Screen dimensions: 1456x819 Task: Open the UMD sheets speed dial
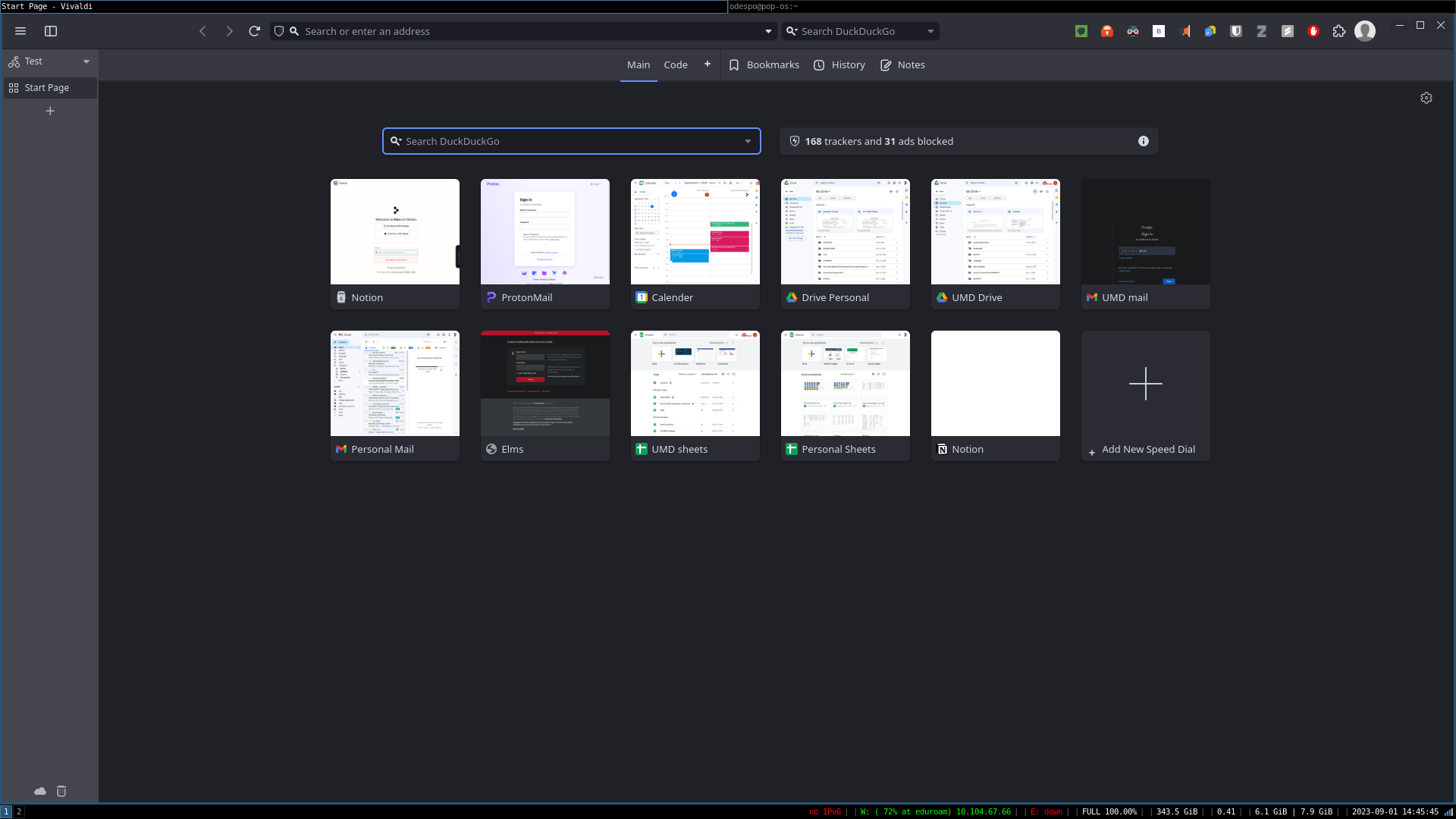tap(695, 396)
